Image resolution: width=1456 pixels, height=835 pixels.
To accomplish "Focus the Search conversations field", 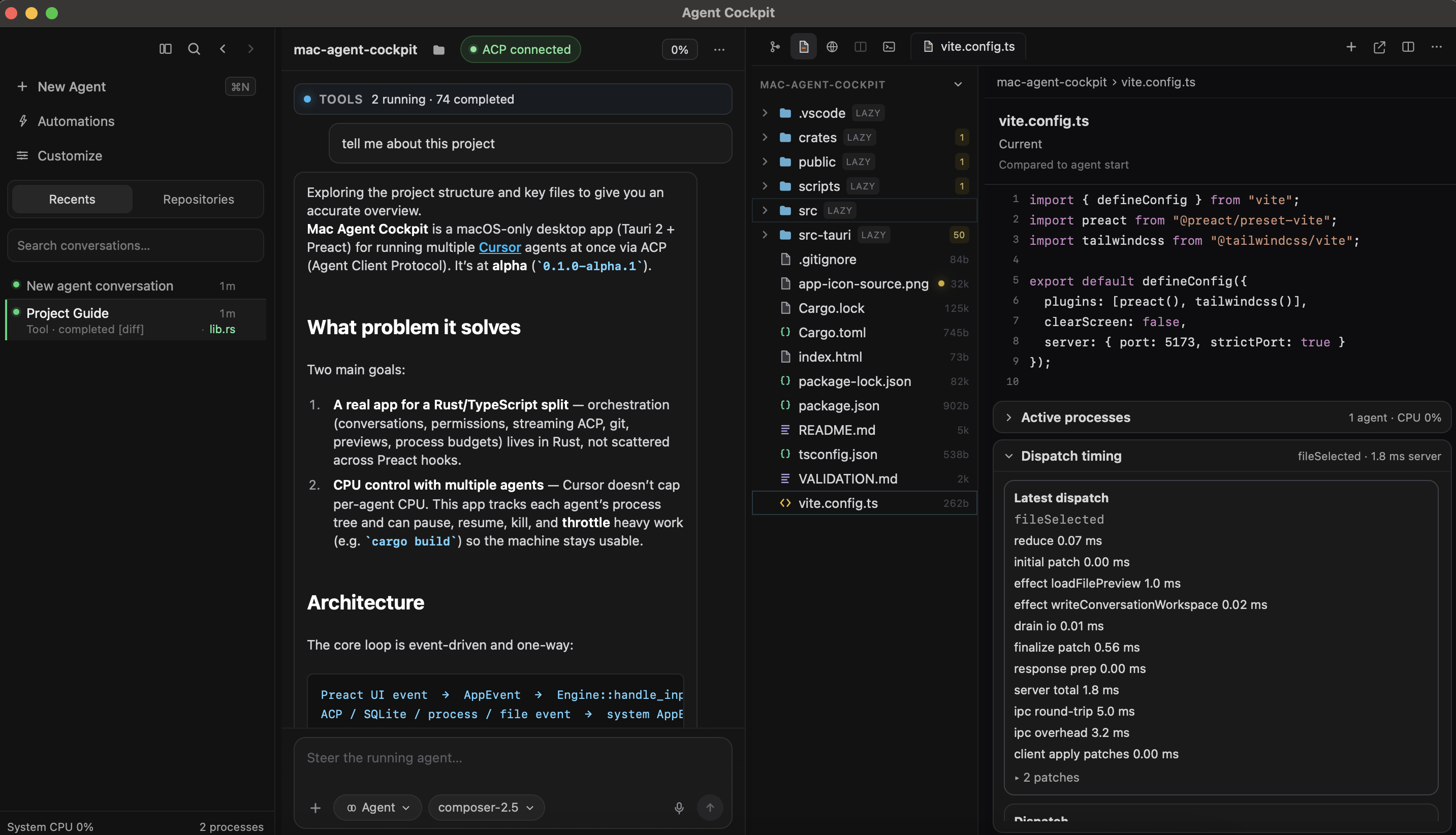I will tap(135, 245).
